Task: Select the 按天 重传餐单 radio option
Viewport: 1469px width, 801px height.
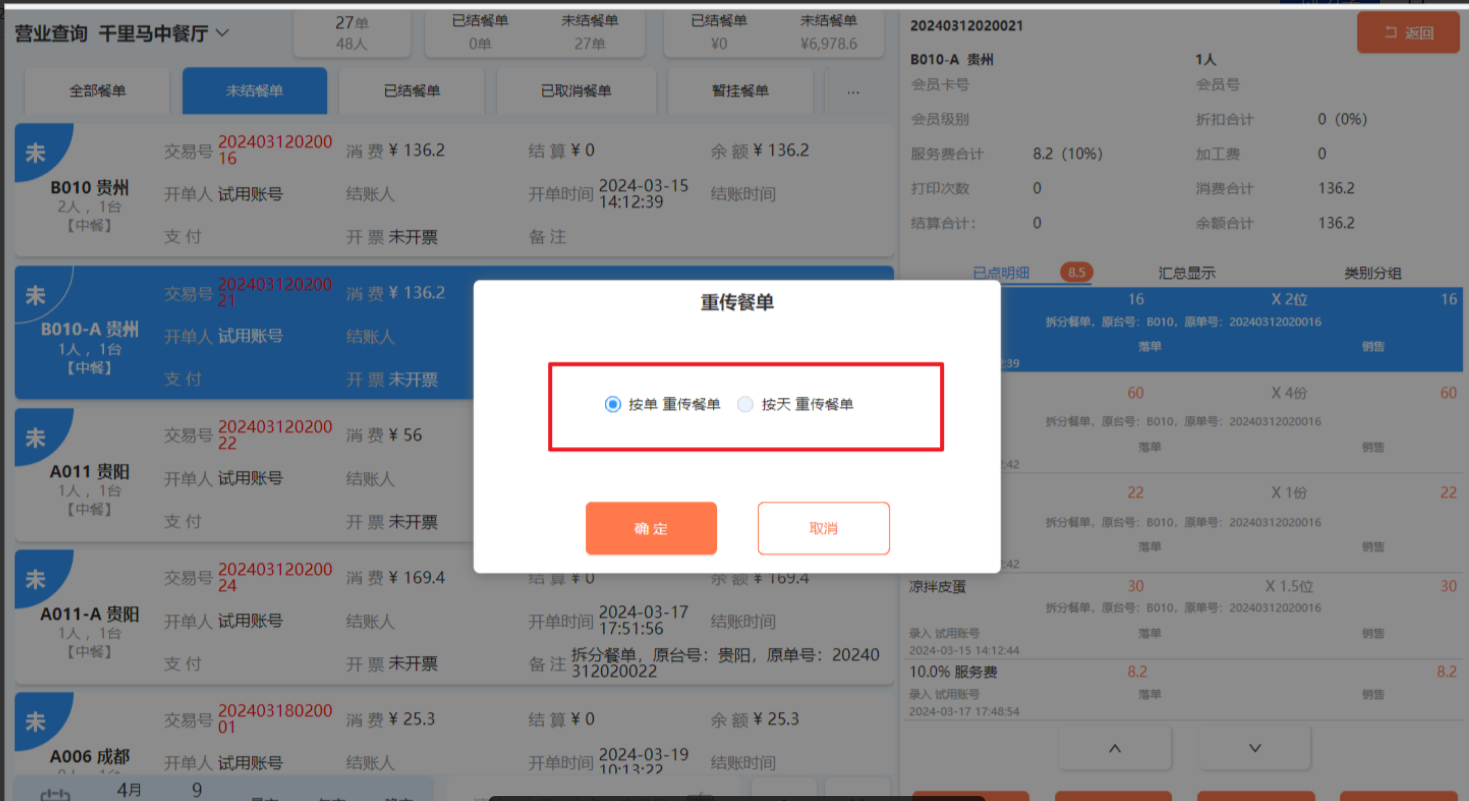Action: [745, 405]
